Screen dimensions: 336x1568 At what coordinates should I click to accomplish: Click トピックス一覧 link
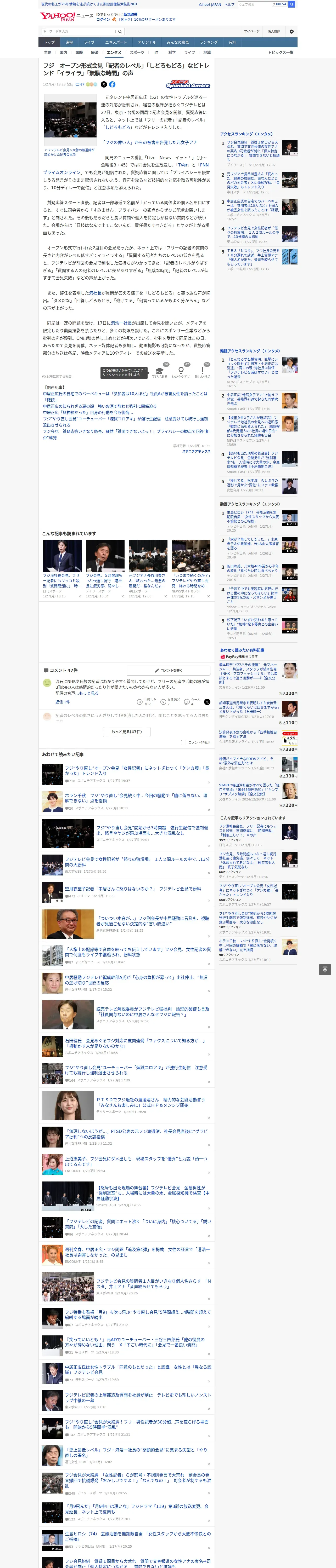281,52
